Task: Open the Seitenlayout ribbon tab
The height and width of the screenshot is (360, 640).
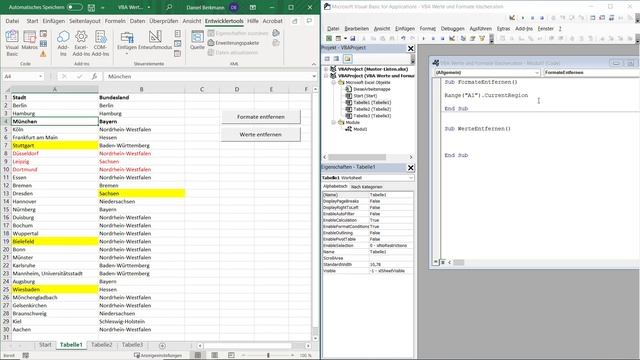Action: (x=84, y=21)
